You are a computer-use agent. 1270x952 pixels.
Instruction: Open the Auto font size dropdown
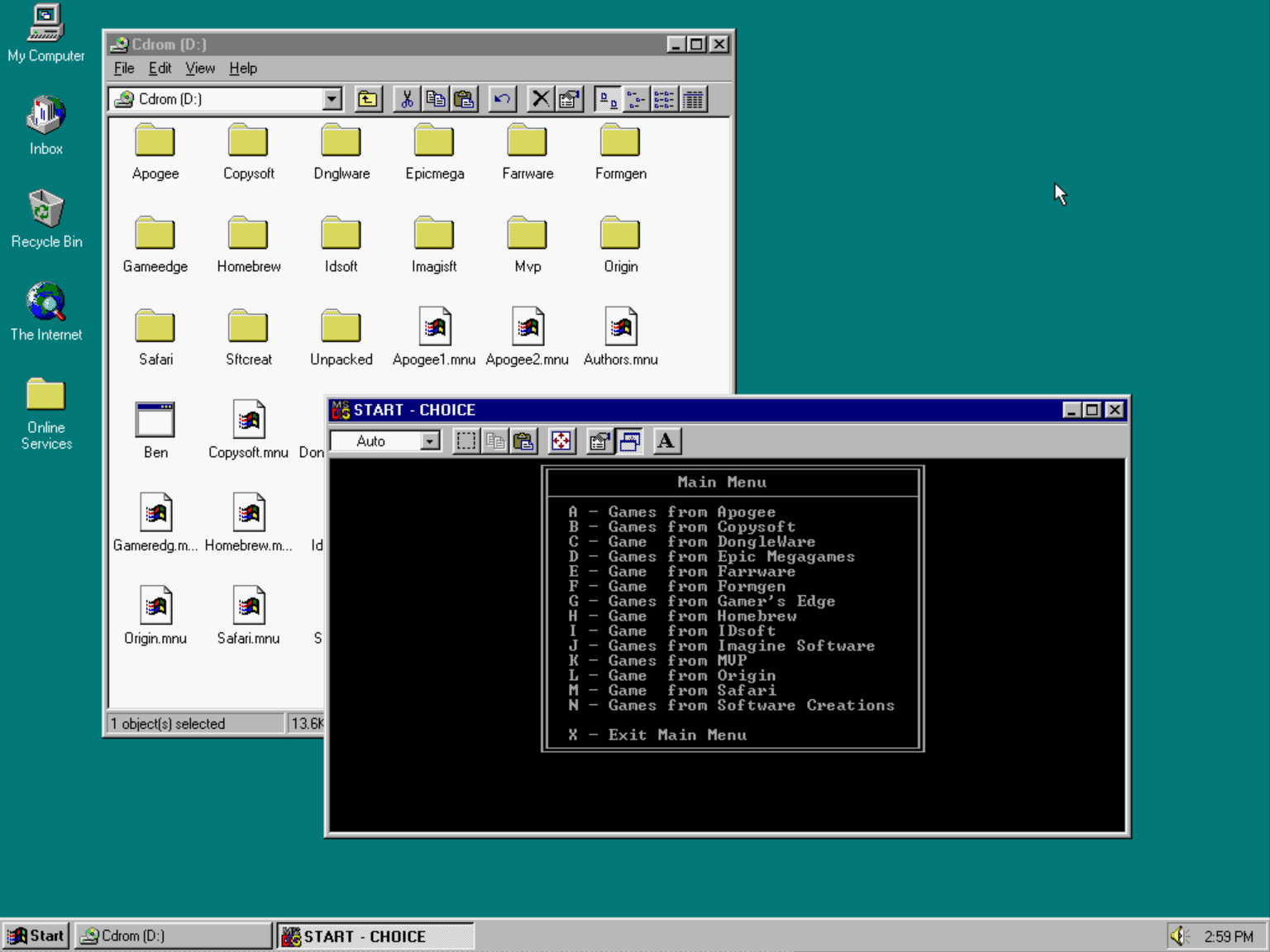430,441
